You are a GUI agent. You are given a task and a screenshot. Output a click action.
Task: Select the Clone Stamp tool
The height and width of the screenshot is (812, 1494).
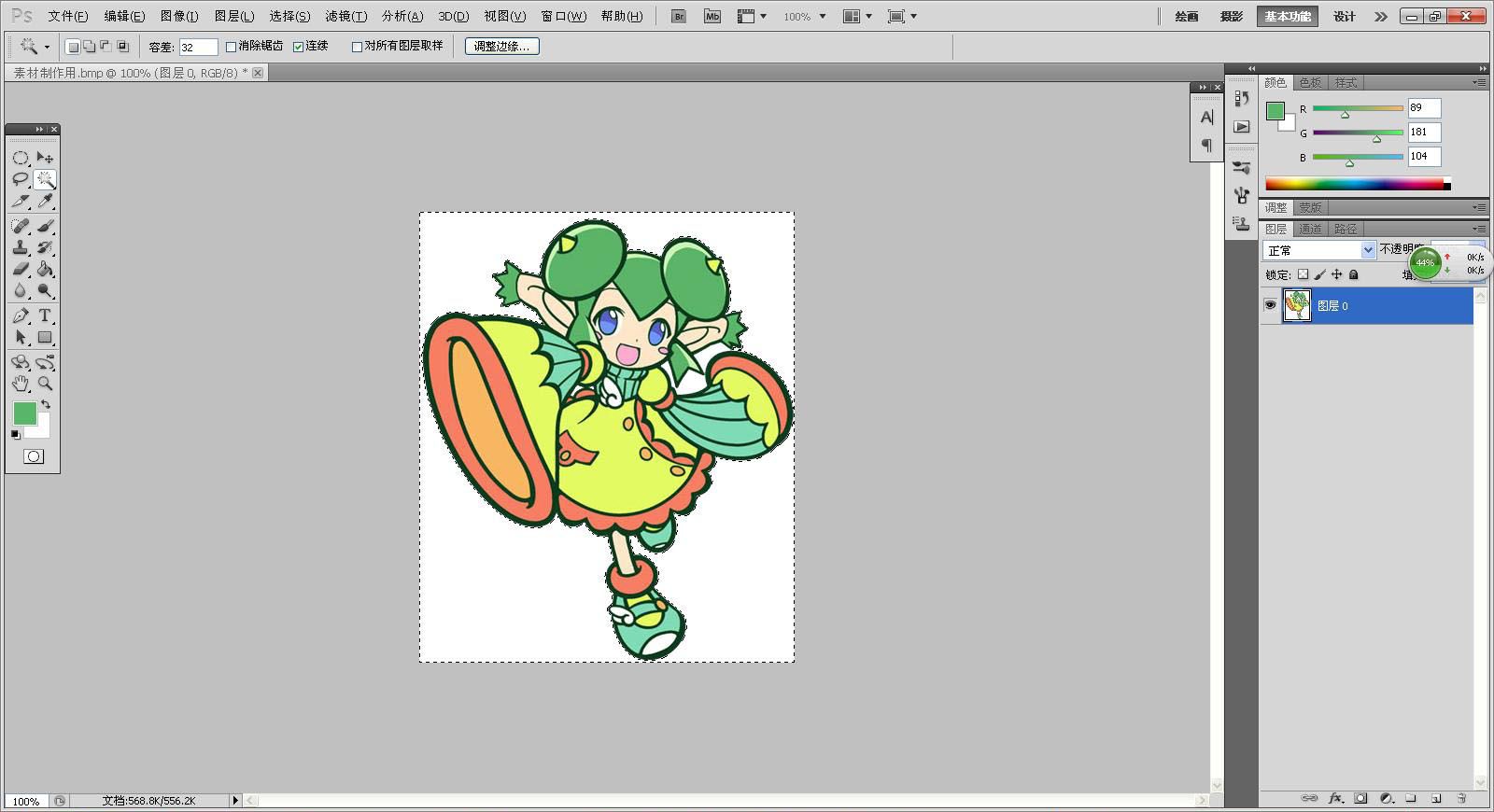pos(21,247)
